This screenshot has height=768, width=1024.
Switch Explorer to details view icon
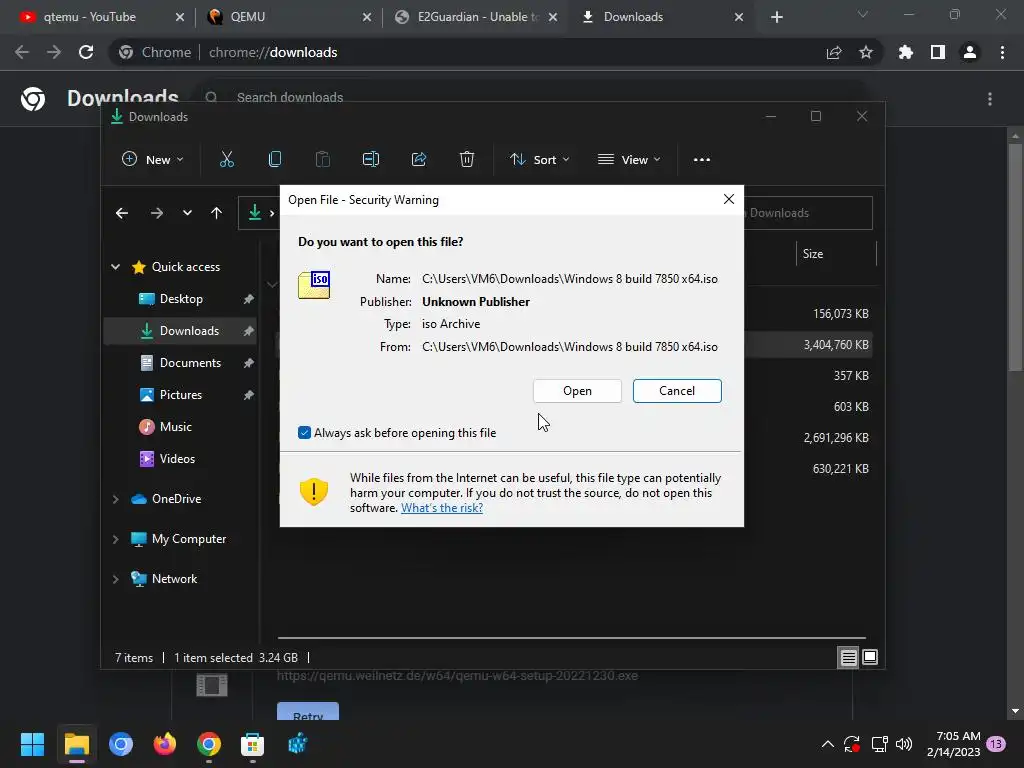(x=848, y=658)
